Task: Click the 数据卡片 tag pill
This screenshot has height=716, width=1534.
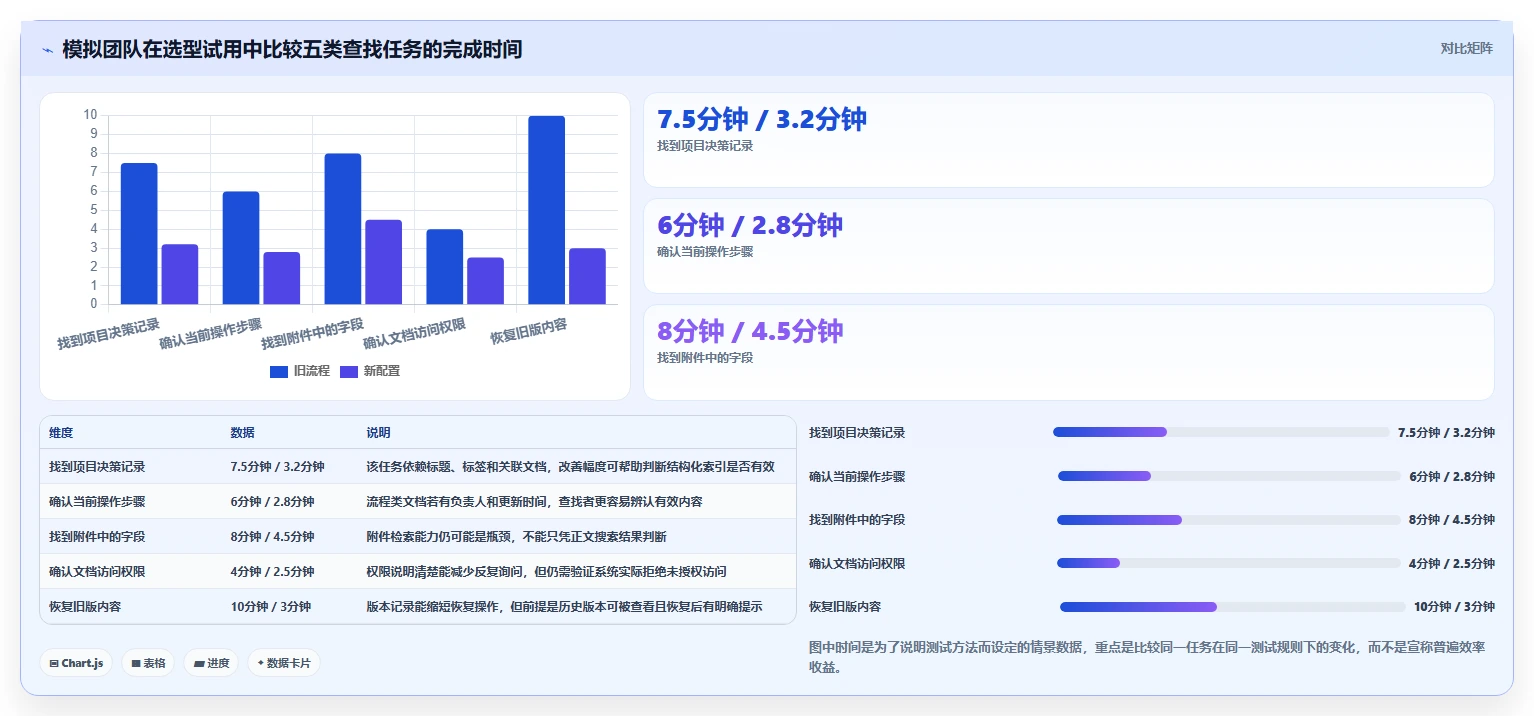Action: (284, 663)
